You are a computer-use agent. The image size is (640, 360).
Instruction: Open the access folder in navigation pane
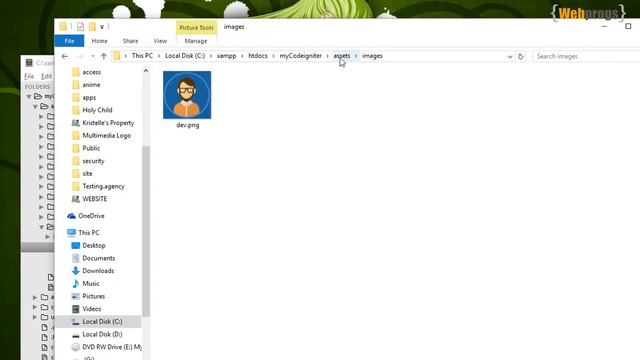pos(91,72)
